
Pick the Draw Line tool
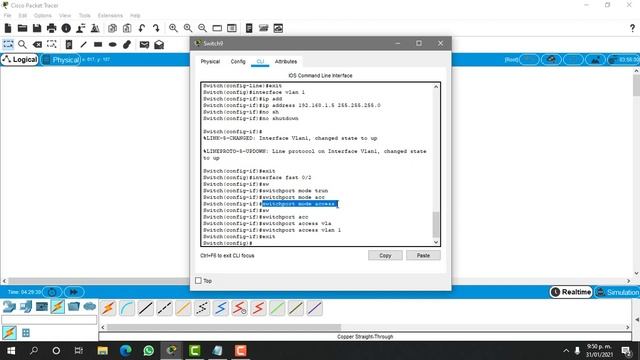[84, 44]
